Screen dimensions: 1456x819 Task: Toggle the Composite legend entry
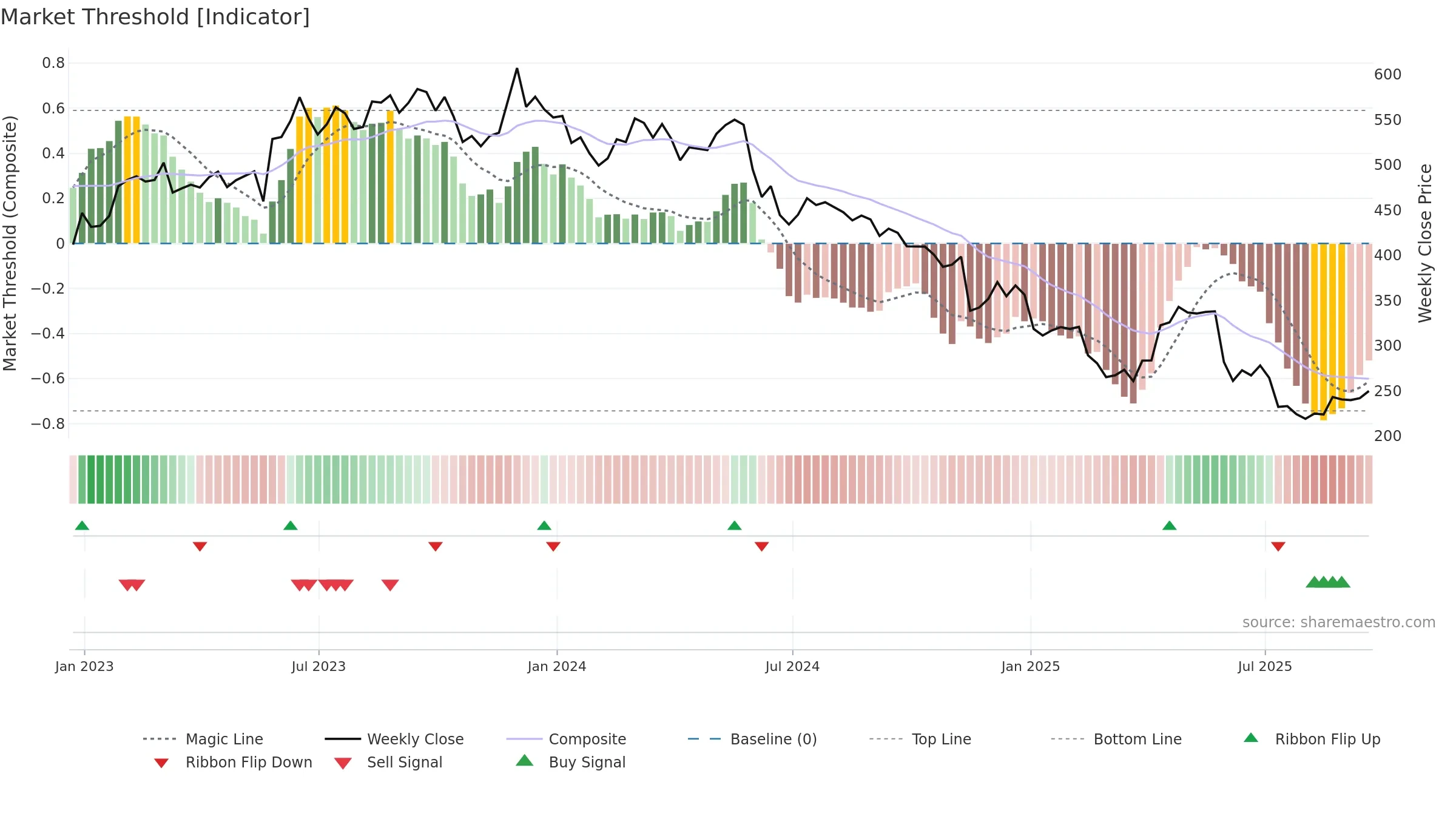tap(566, 739)
